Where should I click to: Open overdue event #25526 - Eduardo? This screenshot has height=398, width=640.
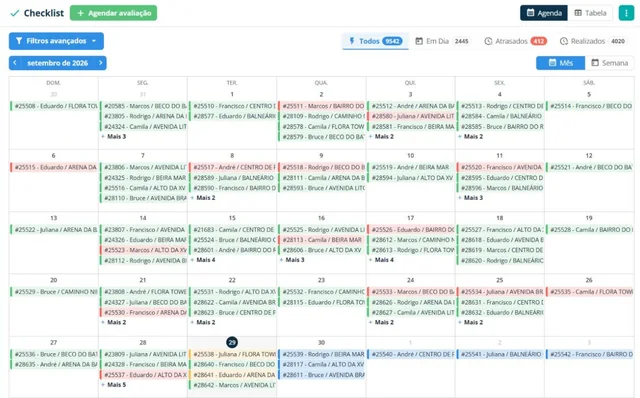(411, 230)
